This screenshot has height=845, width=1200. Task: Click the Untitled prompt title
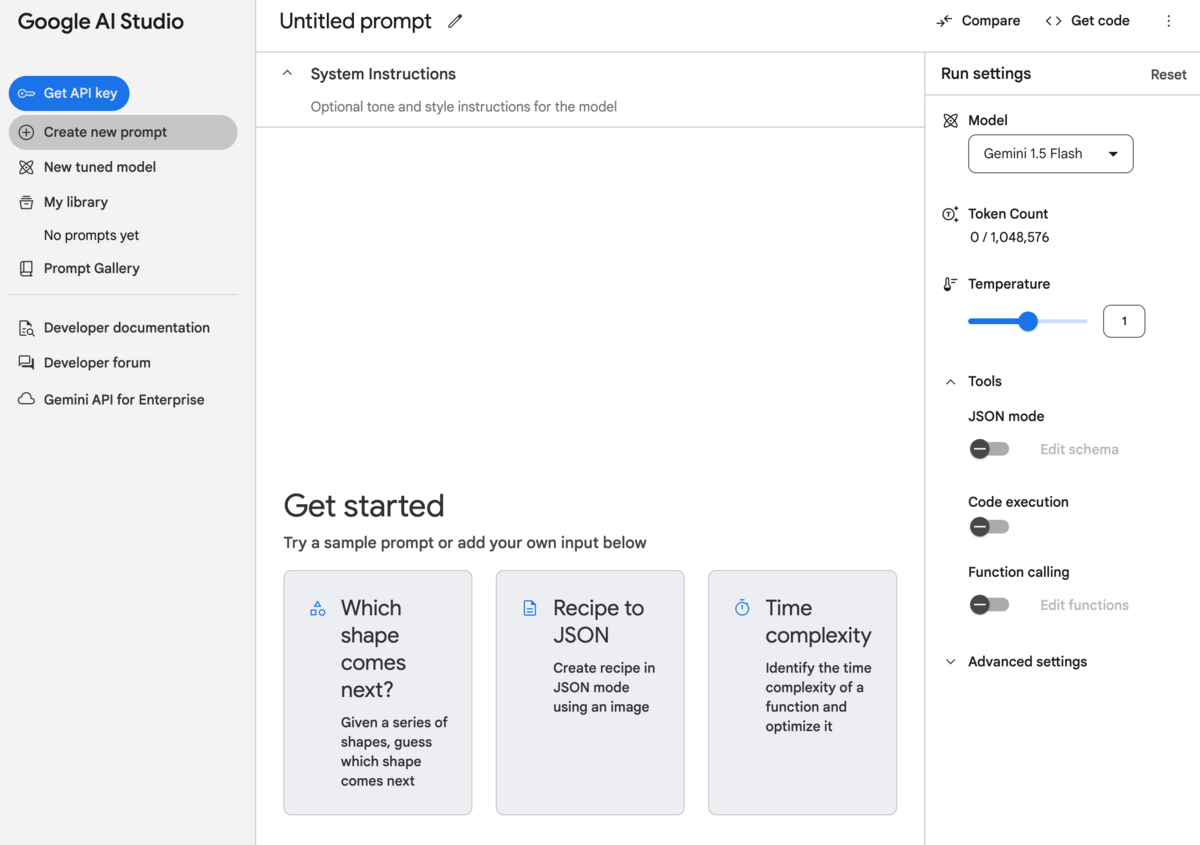tap(355, 21)
